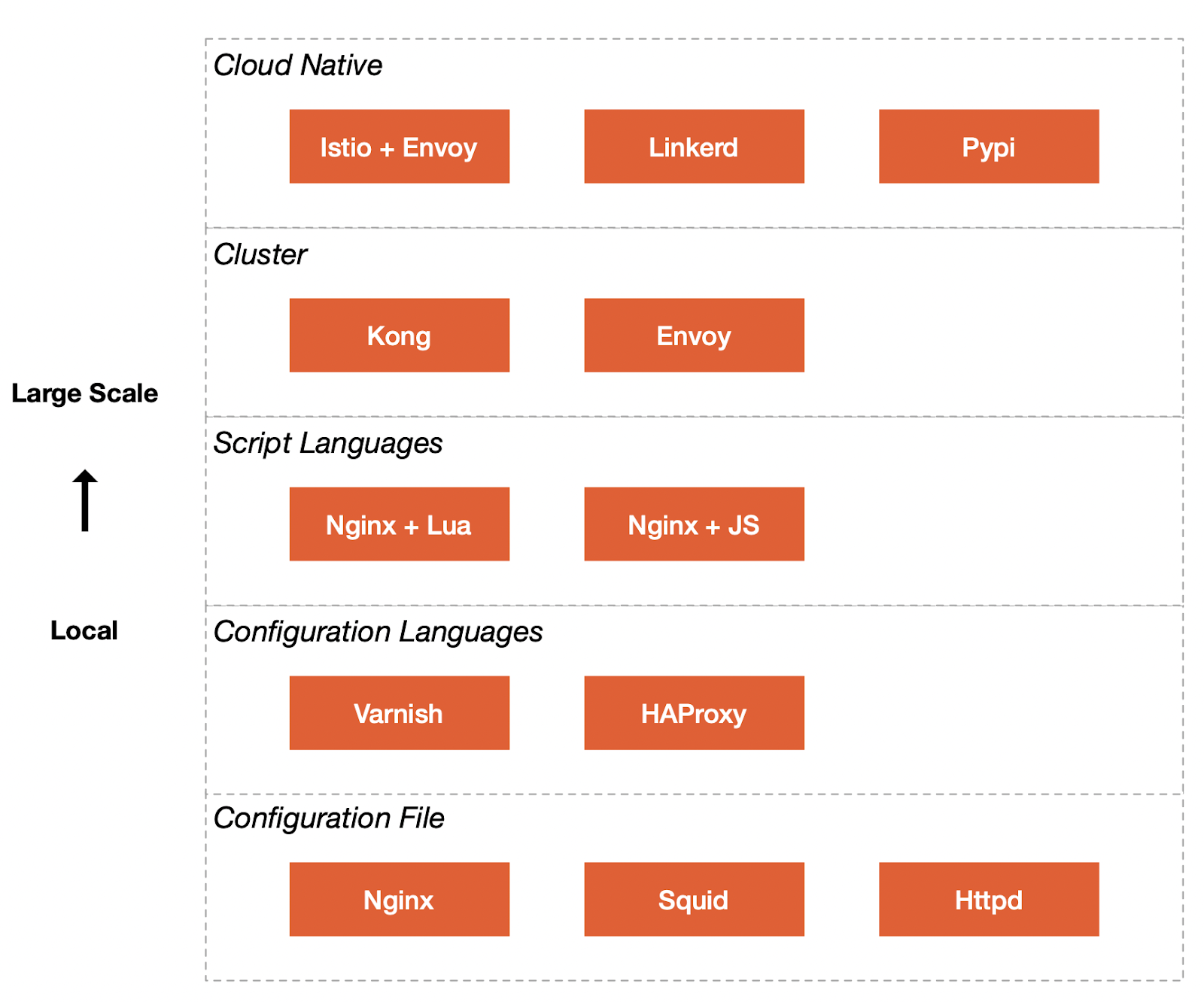
Task: Click the Pypi box
Action: [989, 147]
